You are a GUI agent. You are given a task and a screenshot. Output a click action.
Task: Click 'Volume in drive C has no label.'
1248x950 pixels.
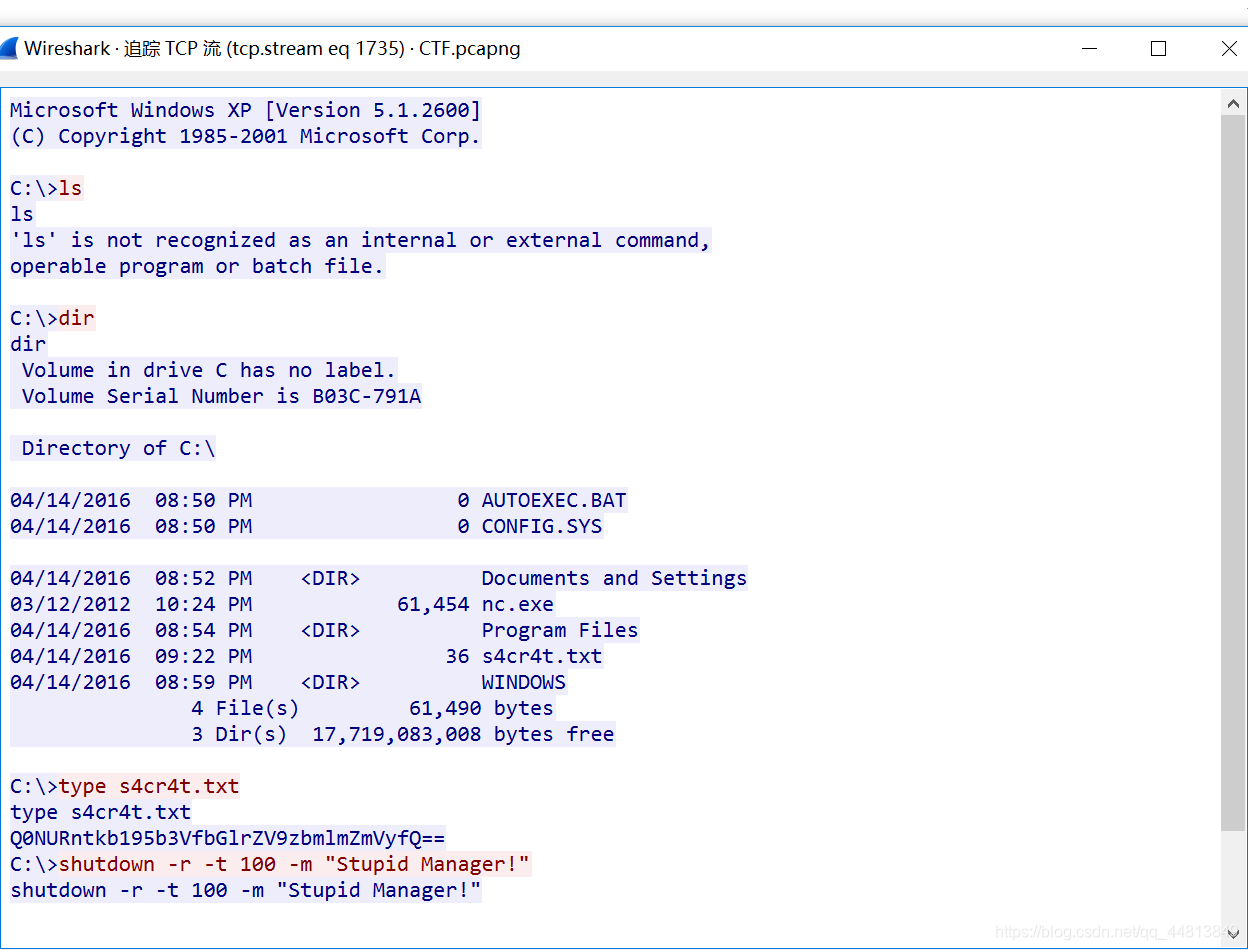click(x=209, y=370)
